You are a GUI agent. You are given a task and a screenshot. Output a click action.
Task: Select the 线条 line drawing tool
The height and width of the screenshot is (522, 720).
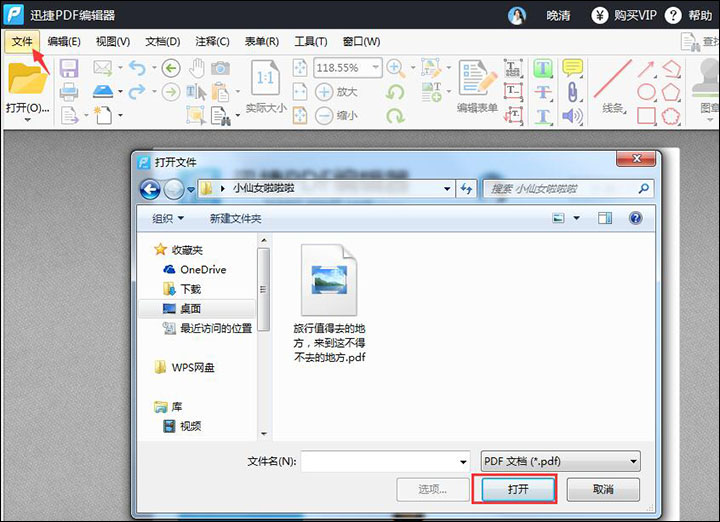612,78
